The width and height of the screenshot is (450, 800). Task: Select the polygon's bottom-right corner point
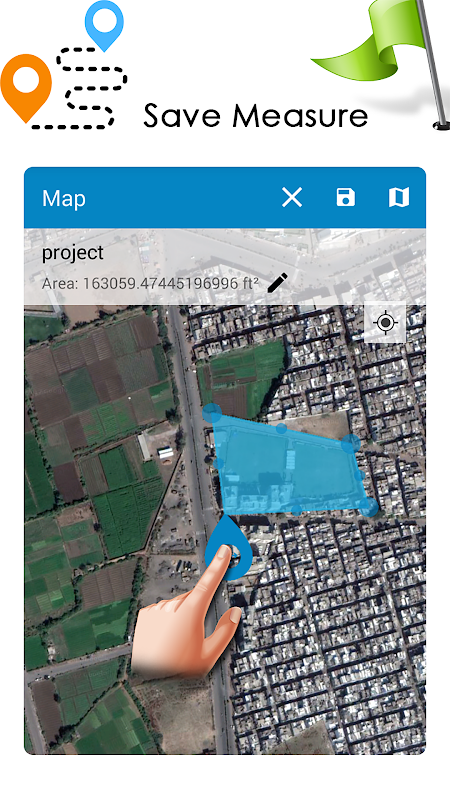(368, 507)
